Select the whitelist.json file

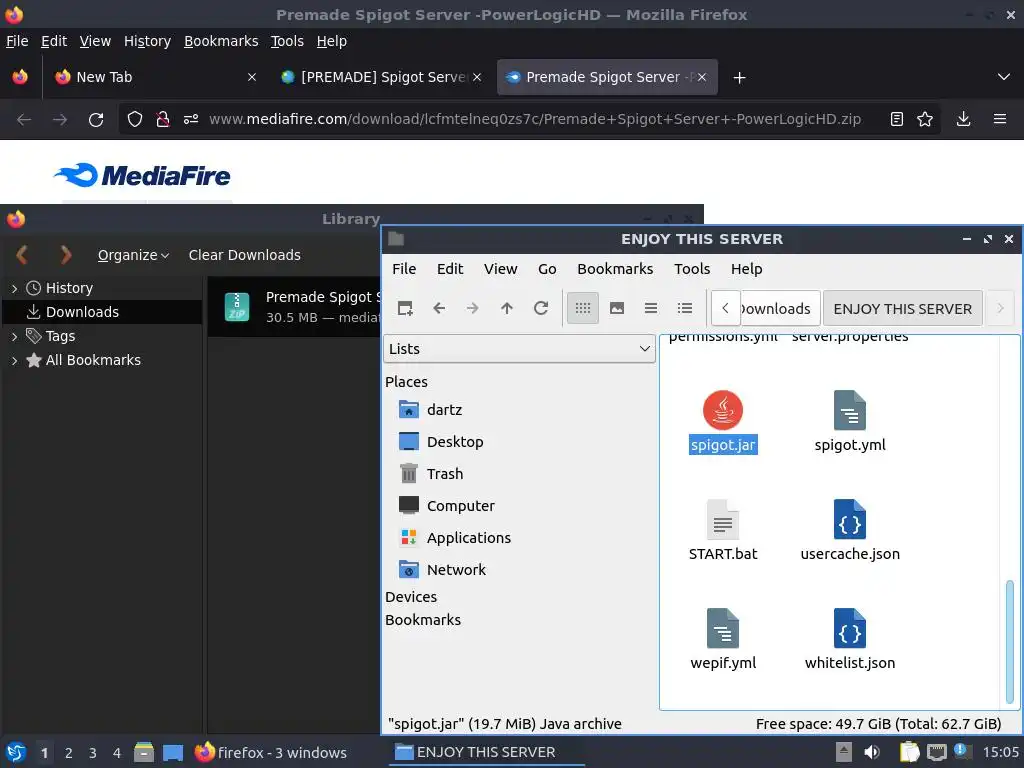pyautogui.click(x=850, y=639)
